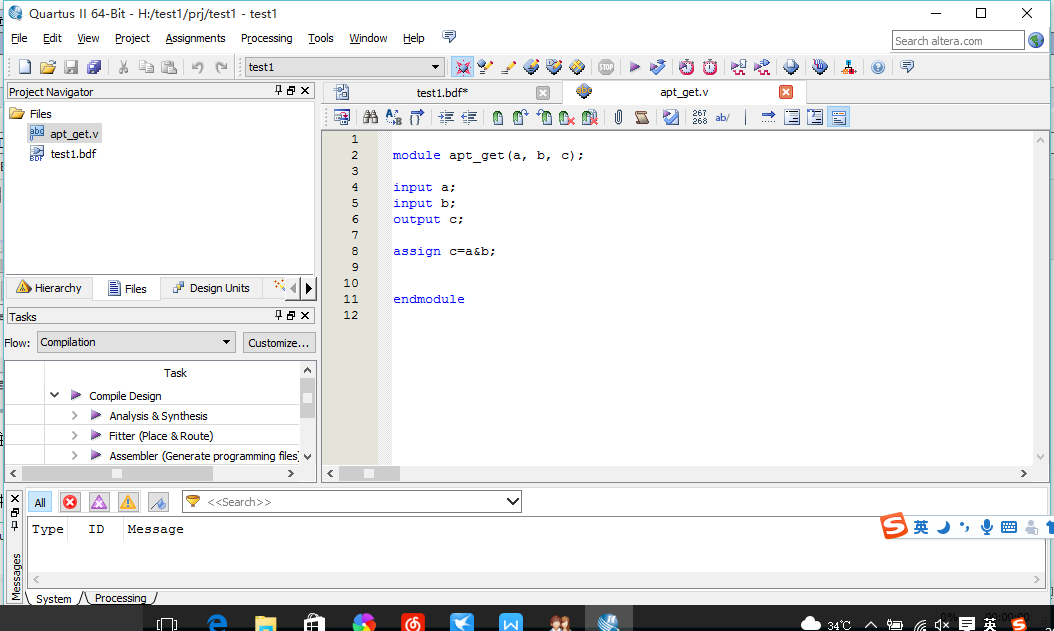Collapse the Compile Design task

coord(54,395)
